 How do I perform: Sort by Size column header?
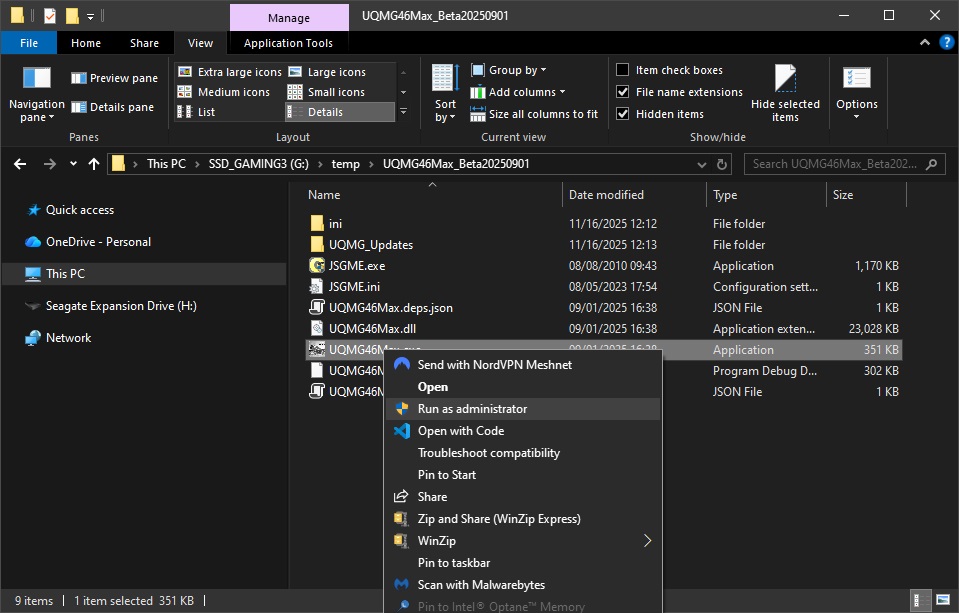click(866, 195)
